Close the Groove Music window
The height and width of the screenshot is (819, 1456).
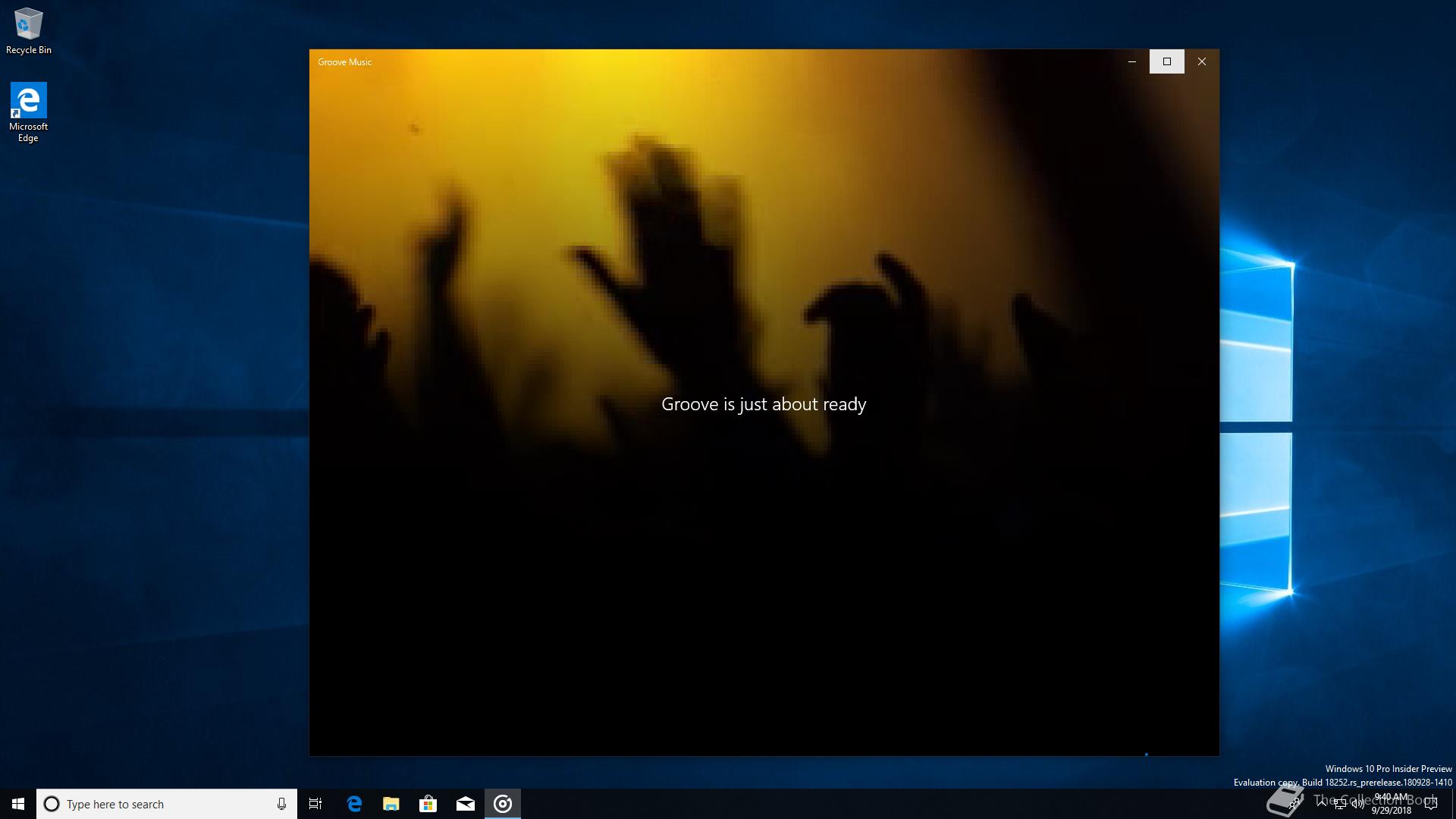(x=1202, y=61)
